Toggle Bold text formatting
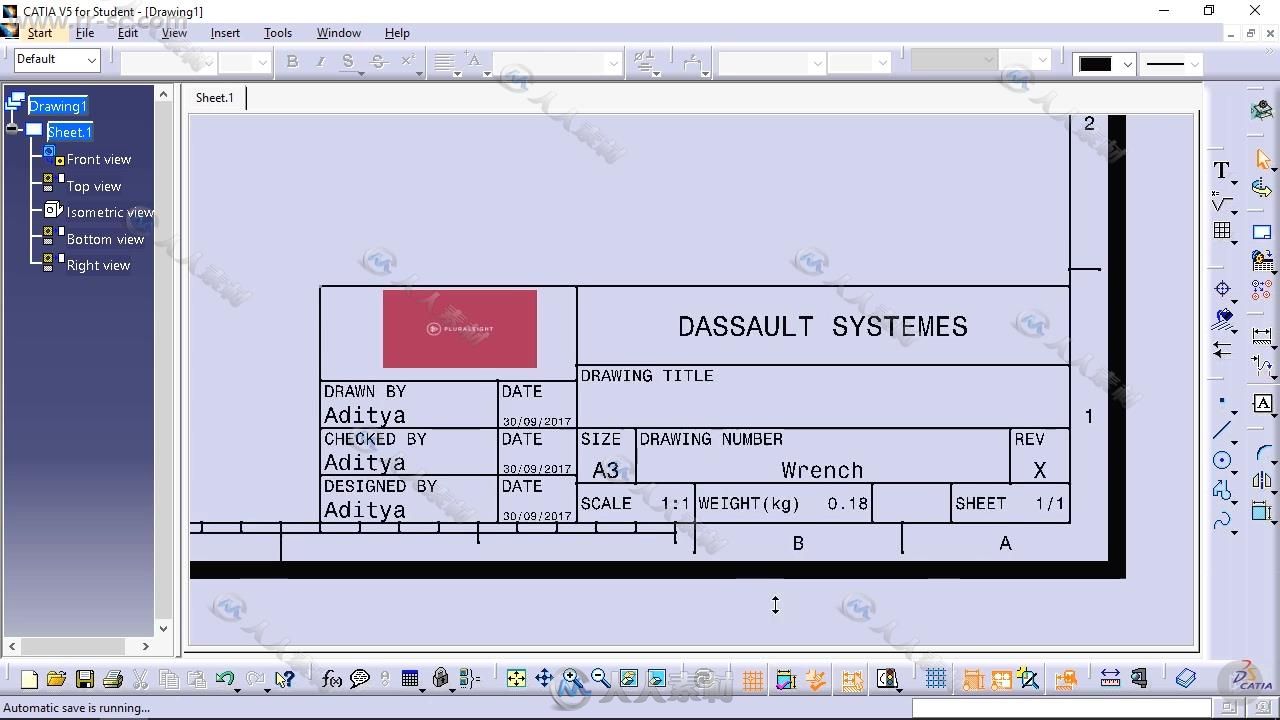The width and height of the screenshot is (1280, 720). (292, 62)
